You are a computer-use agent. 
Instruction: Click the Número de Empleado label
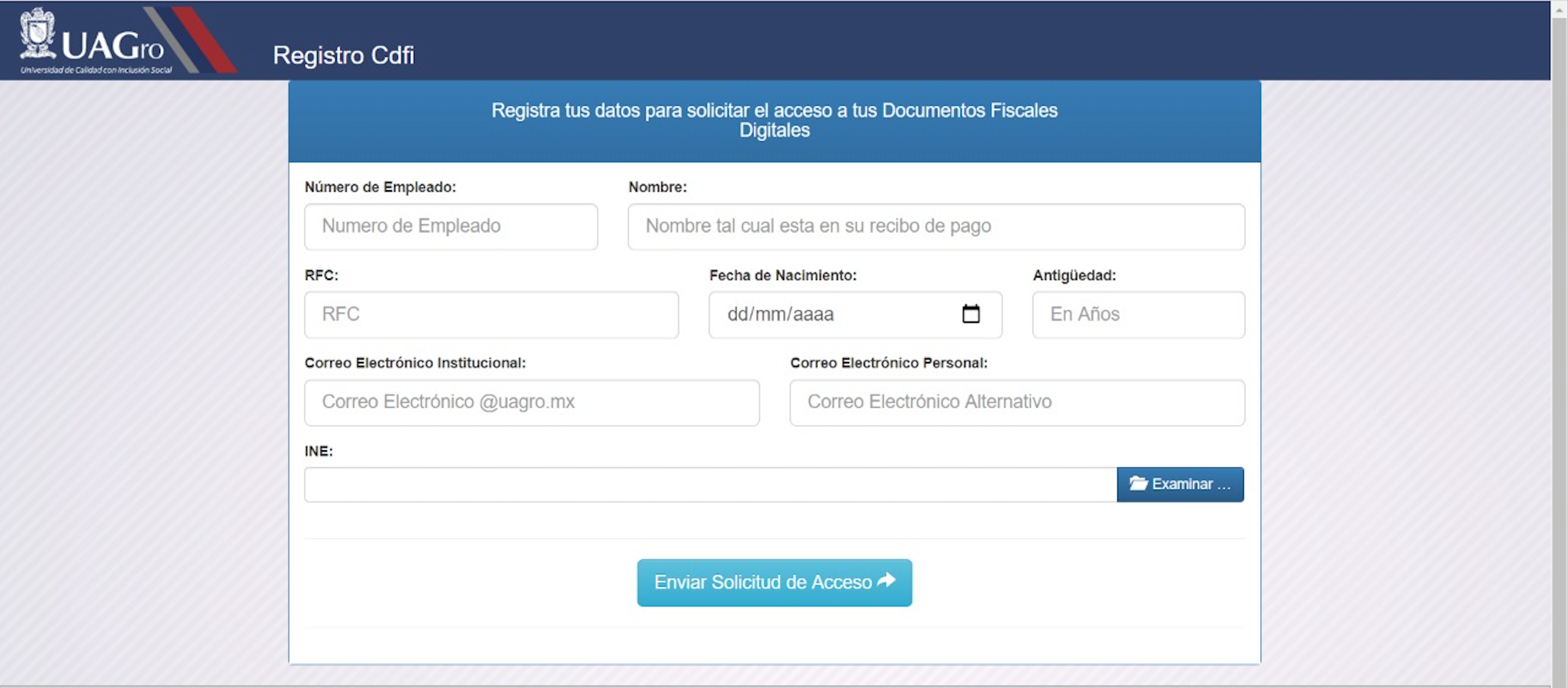pyautogui.click(x=380, y=188)
